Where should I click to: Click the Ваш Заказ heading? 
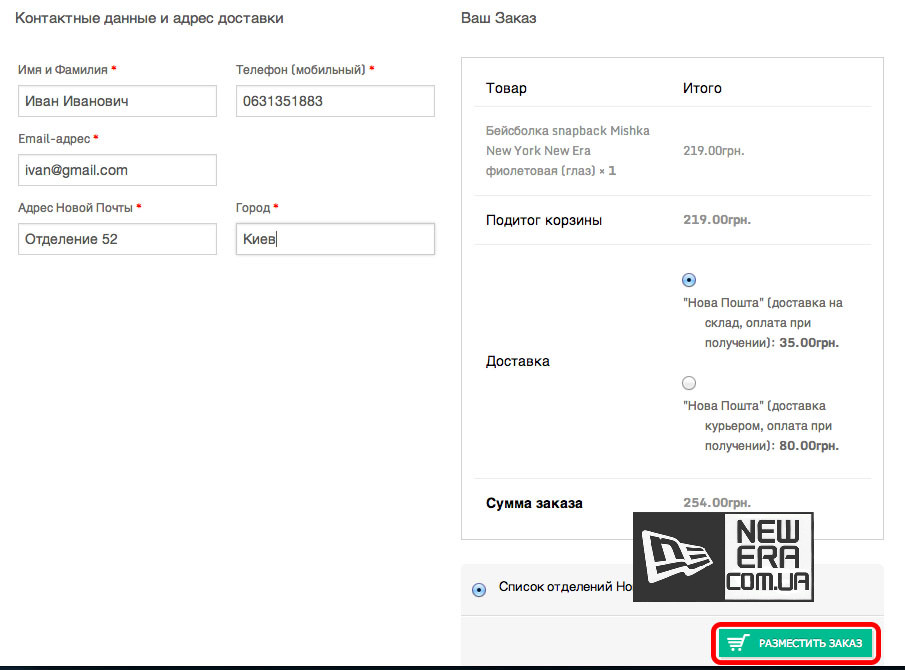[499, 18]
